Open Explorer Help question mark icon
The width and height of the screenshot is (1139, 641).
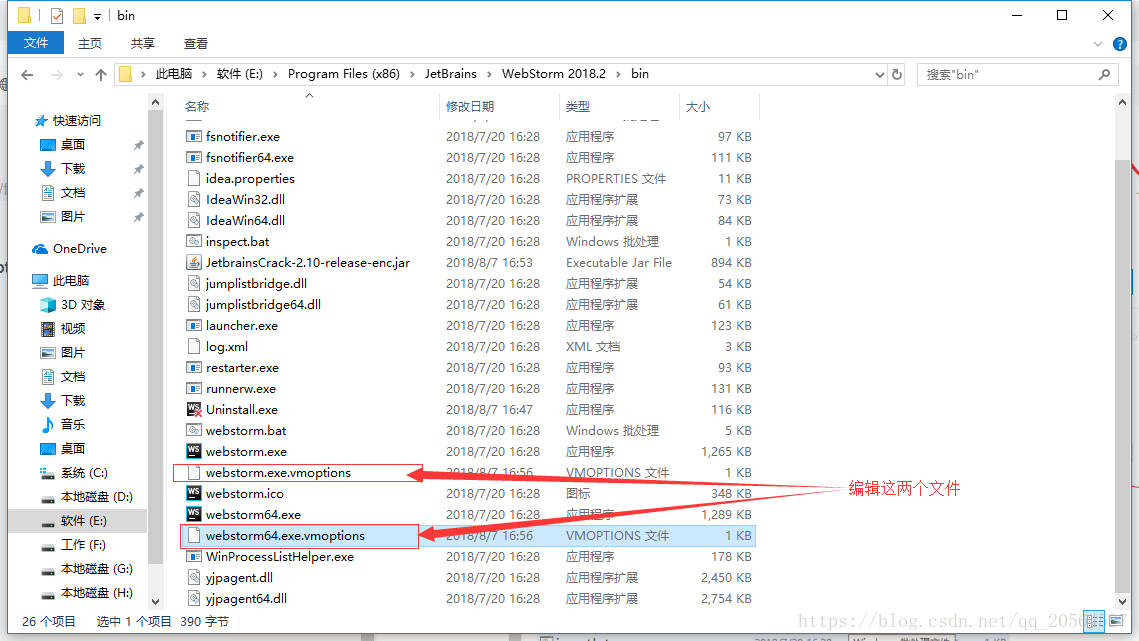(x=1120, y=44)
